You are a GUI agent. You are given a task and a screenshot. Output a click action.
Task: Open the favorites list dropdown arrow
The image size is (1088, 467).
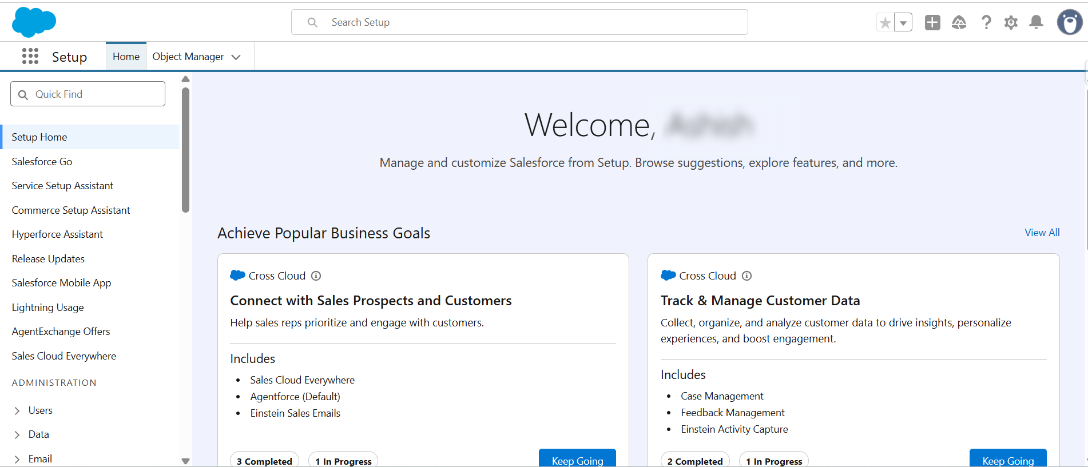click(903, 23)
